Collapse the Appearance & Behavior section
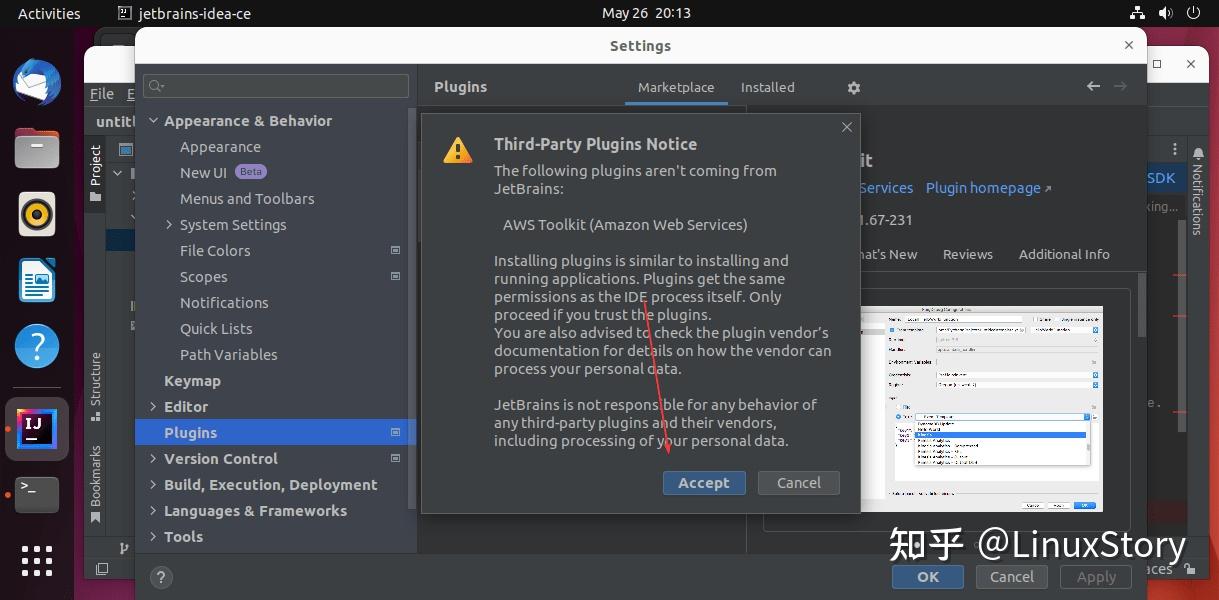The width and height of the screenshot is (1219, 600). pyautogui.click(x=153, y=120)
